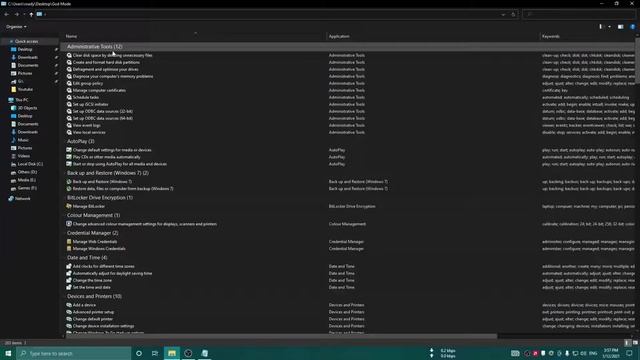
Task: Open the recent locations dropdown arrow
Action: tap(24, 14)
